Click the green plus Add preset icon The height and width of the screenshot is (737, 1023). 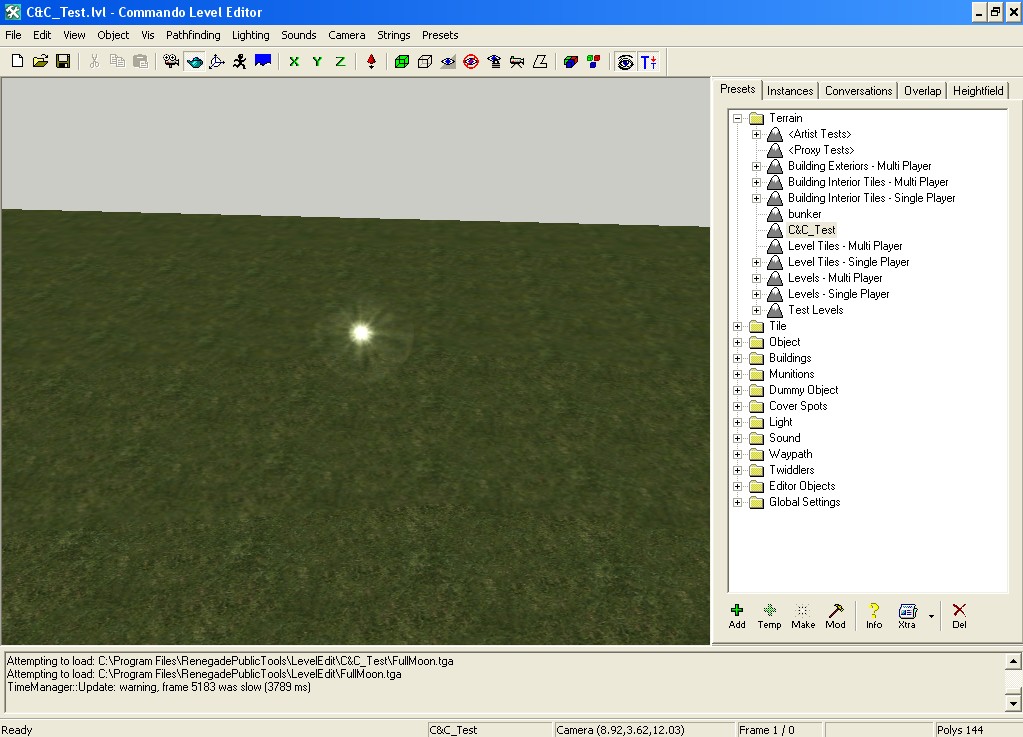pos(737,615)
